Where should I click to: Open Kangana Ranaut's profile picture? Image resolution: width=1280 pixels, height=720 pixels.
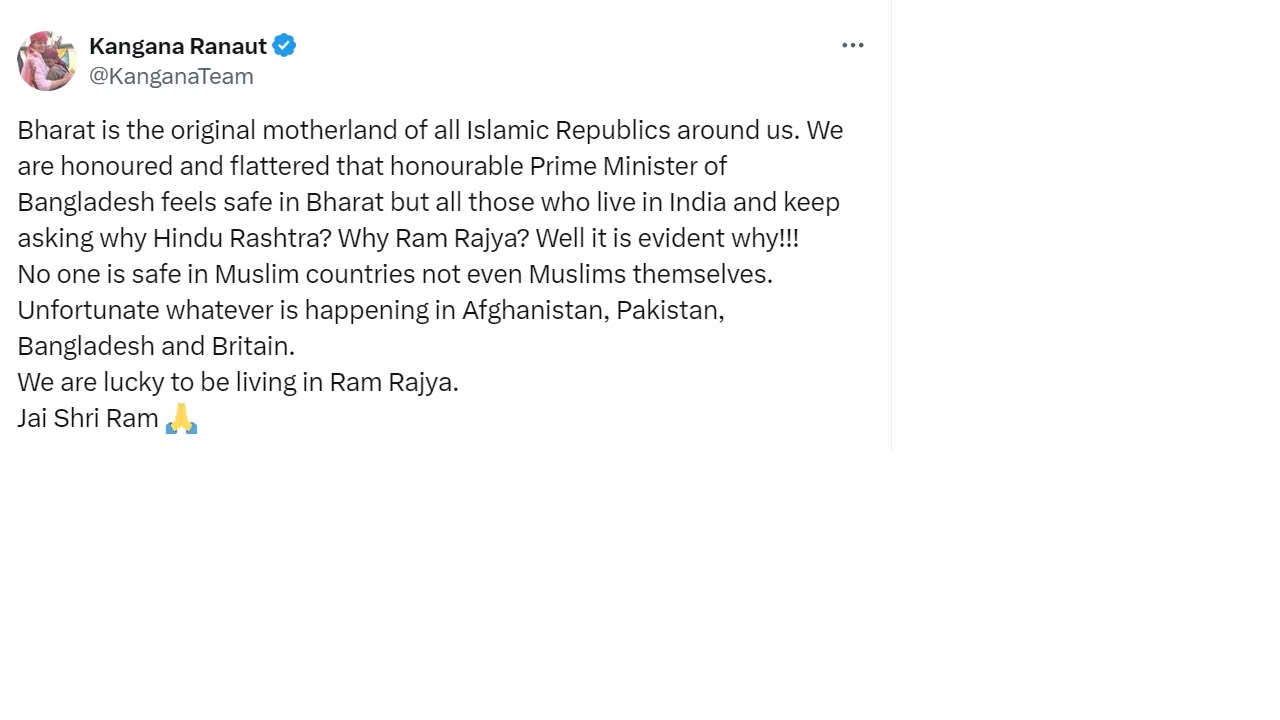pyautogui.click(x=46, y=61)
